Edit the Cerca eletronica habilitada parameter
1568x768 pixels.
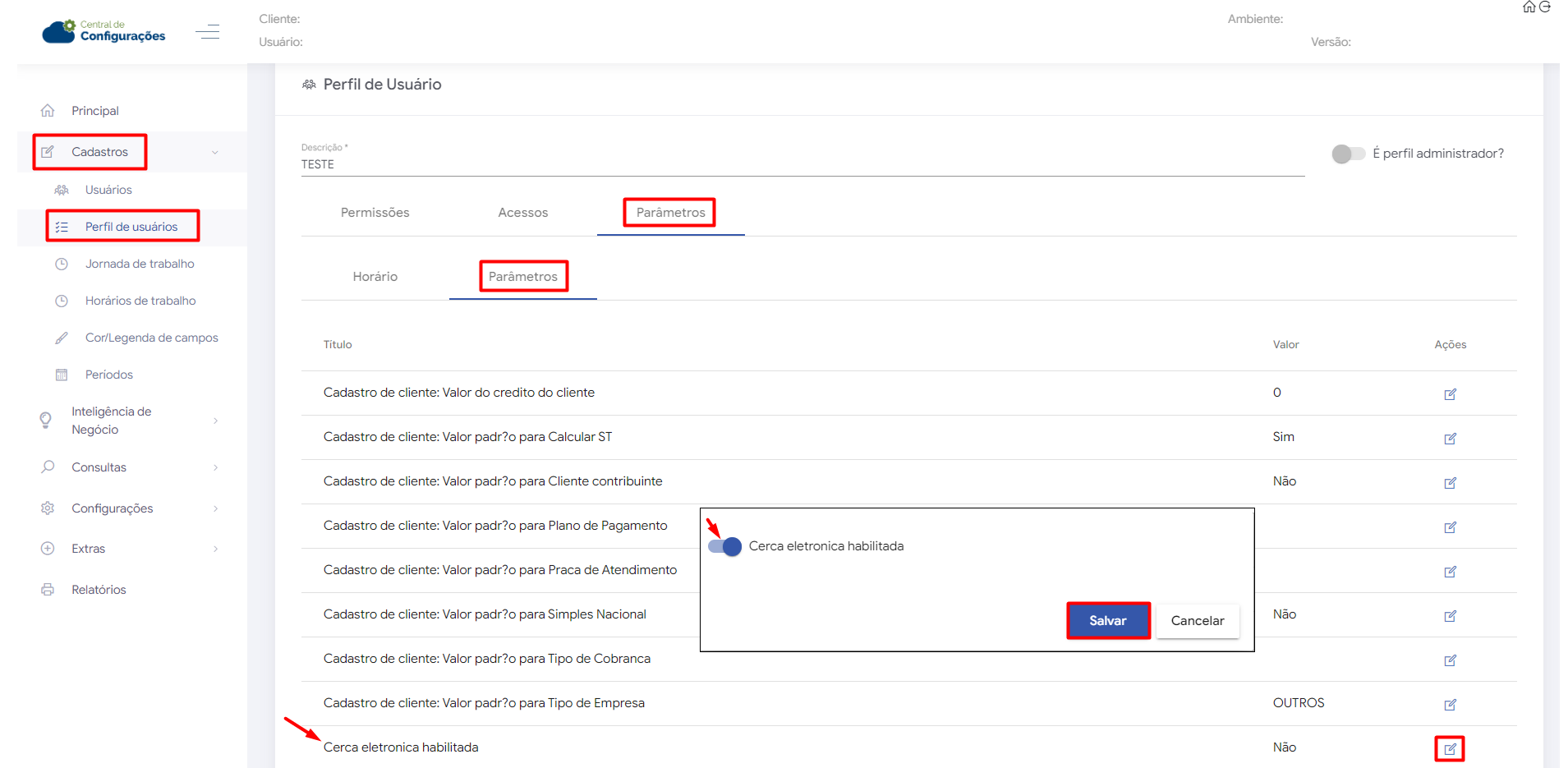coord(1450,749)
